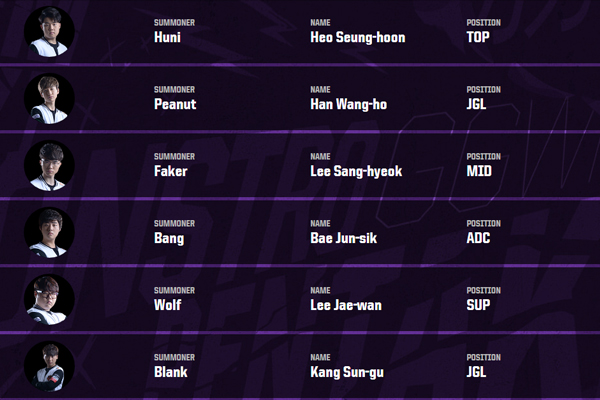Click Huni's player portrait
600x400 pixels.
pos(49,30)
